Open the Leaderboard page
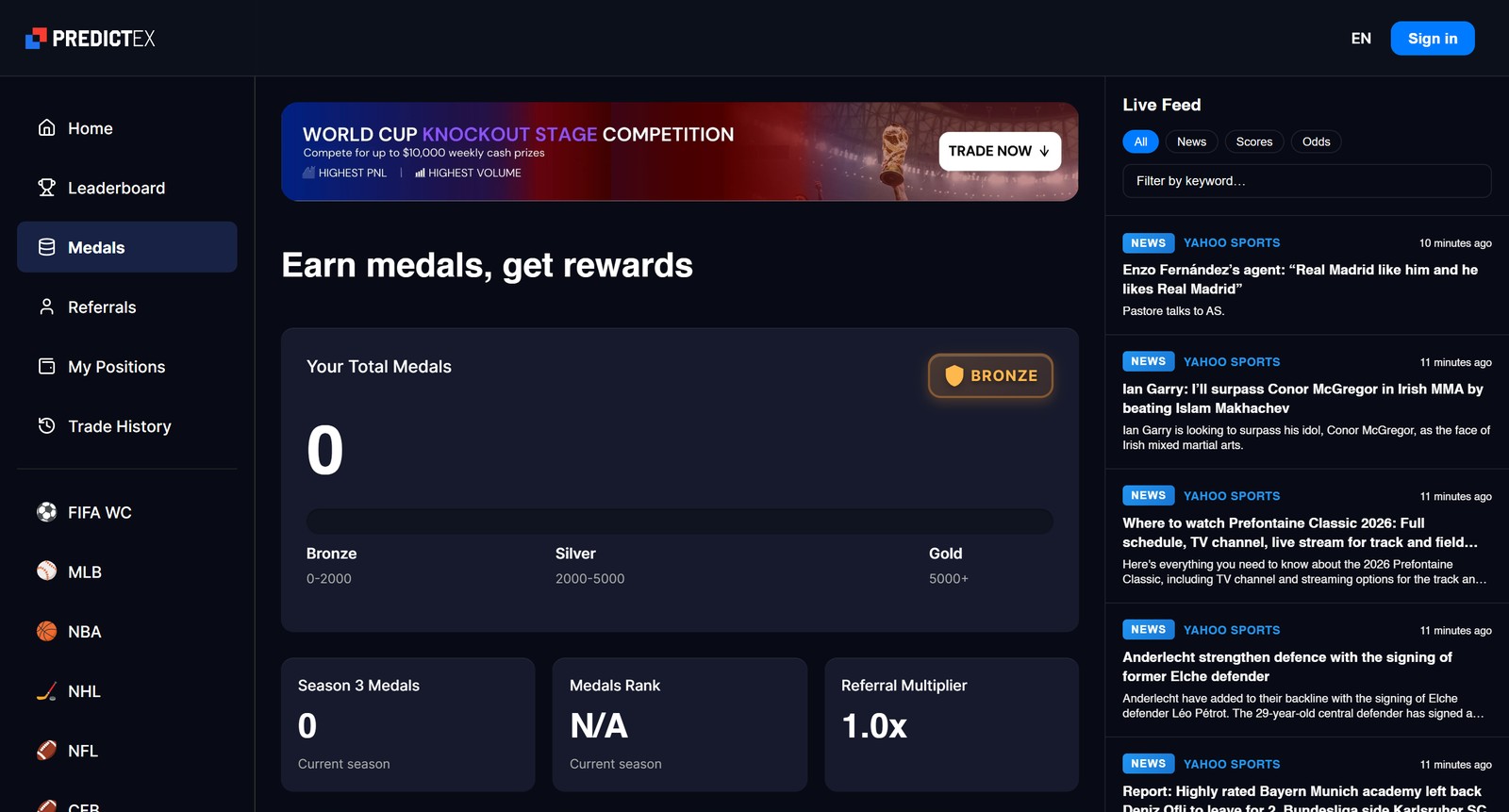1509x812 pixels. [126, 188]
